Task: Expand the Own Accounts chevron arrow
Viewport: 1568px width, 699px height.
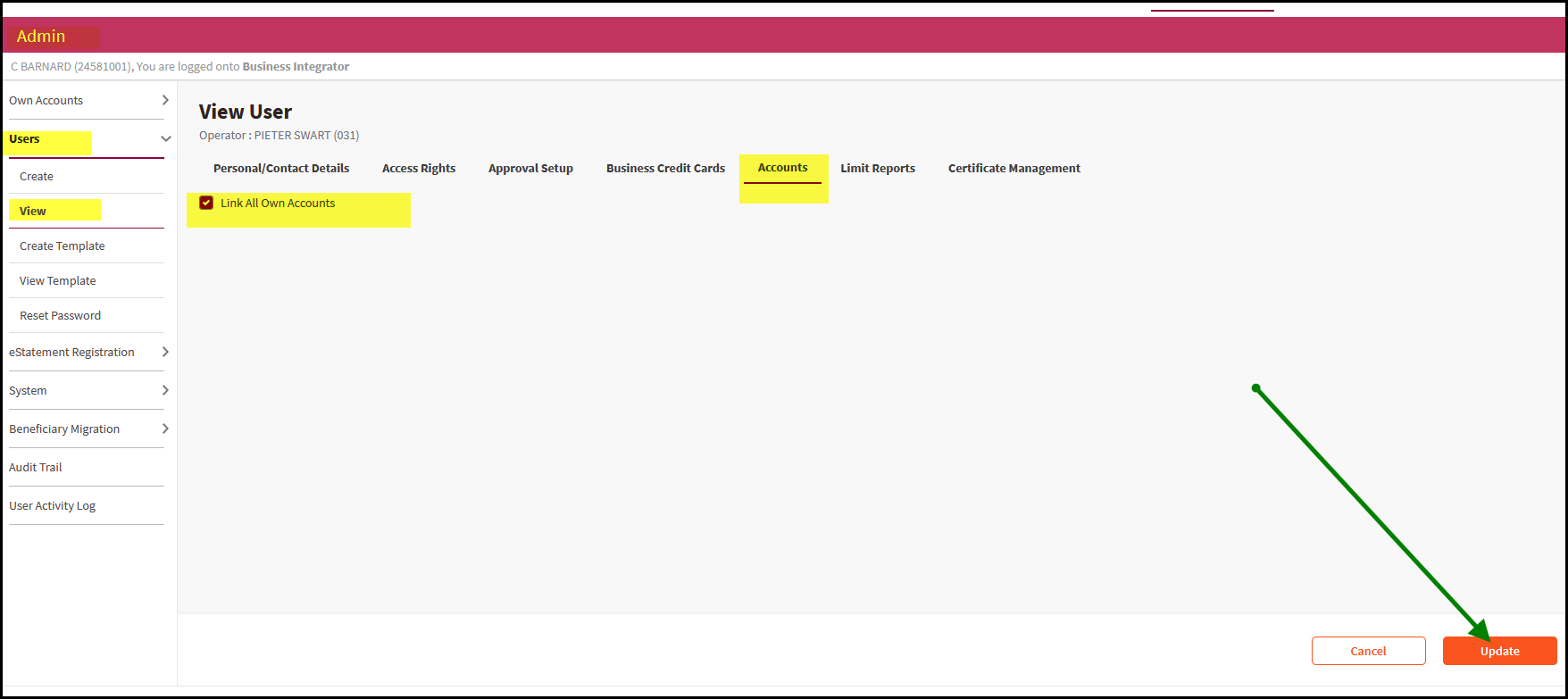Action: pyautogui.click(x=165, y=100)
